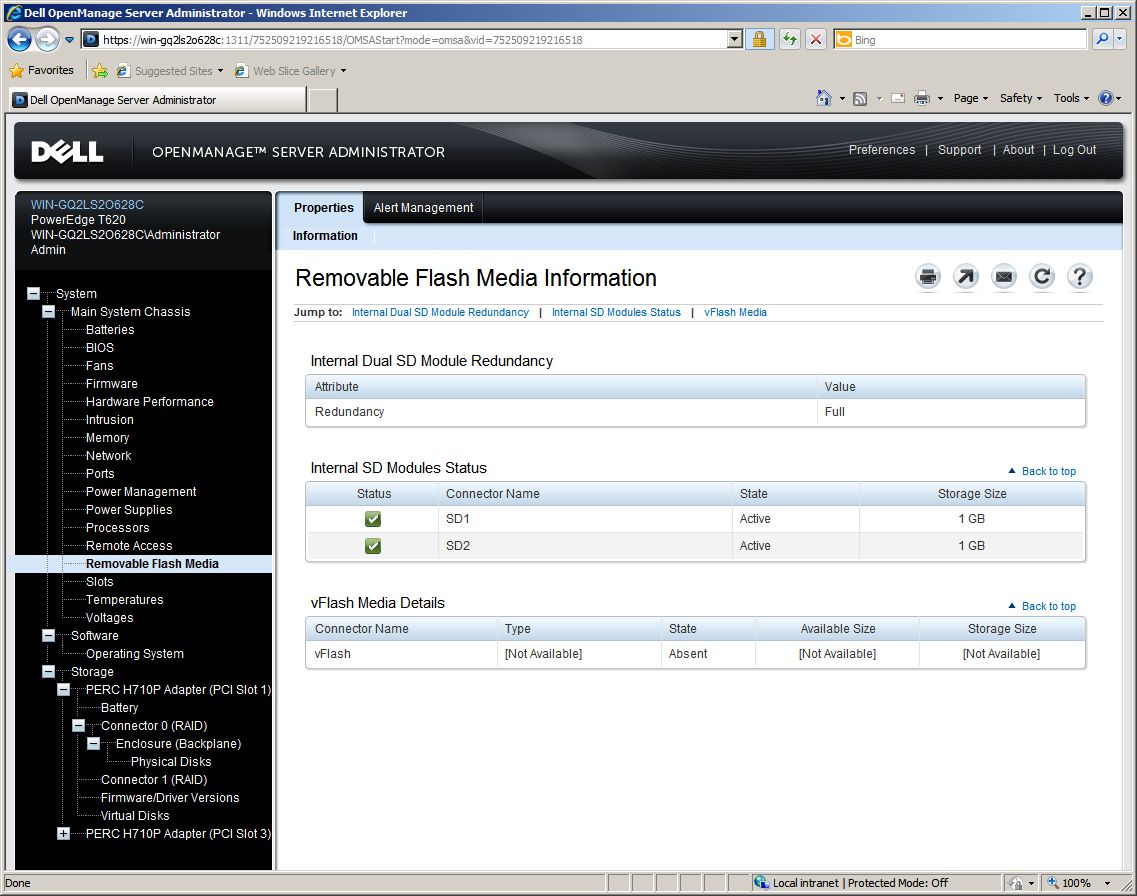Open the Preferences link
The image size is (1137, 896).
[882, 150]
